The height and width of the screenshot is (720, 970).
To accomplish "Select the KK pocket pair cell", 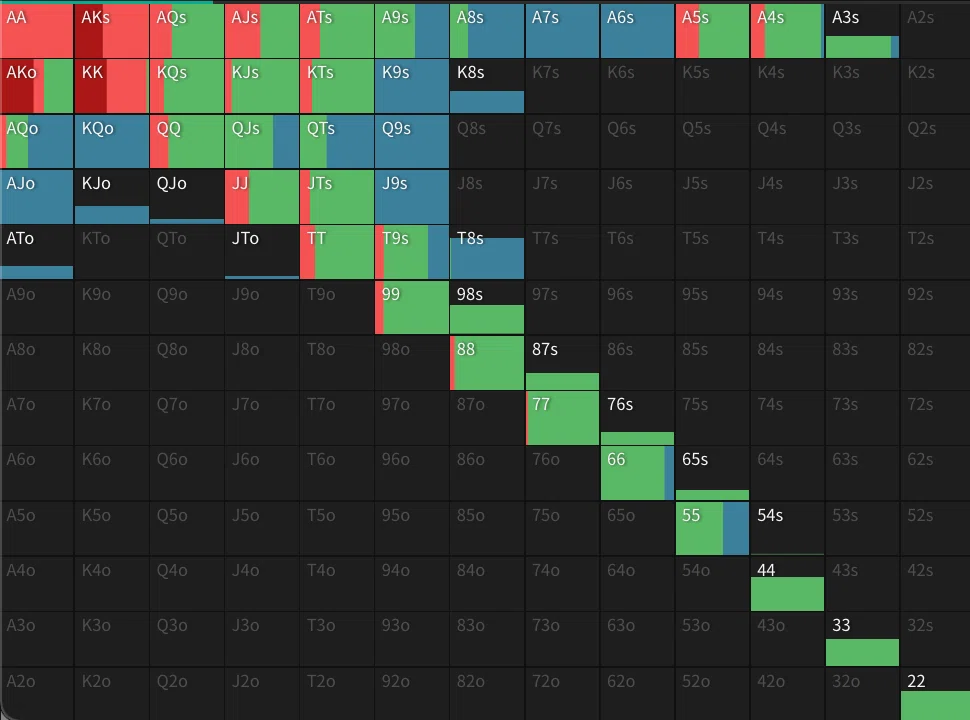I will [x=111, y=87].
